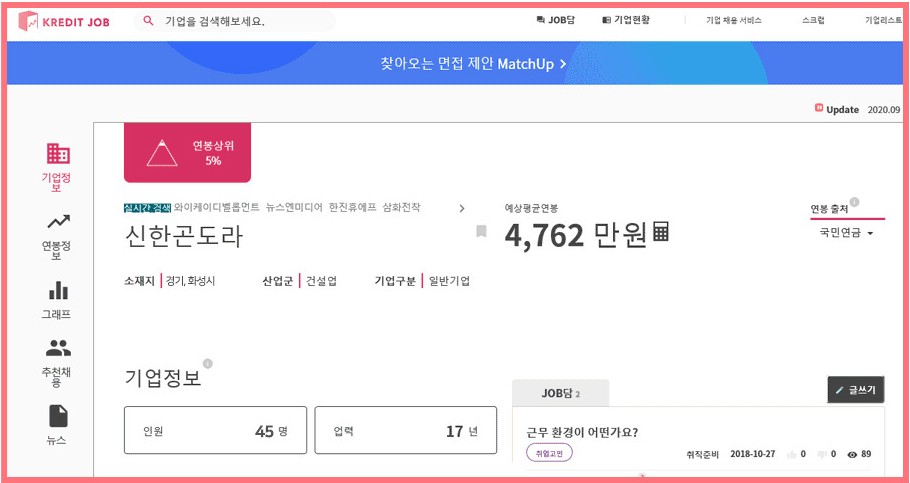Open the MatchUp interview offer banner
This screenshot has height=483, width=910.
point(473,63)
